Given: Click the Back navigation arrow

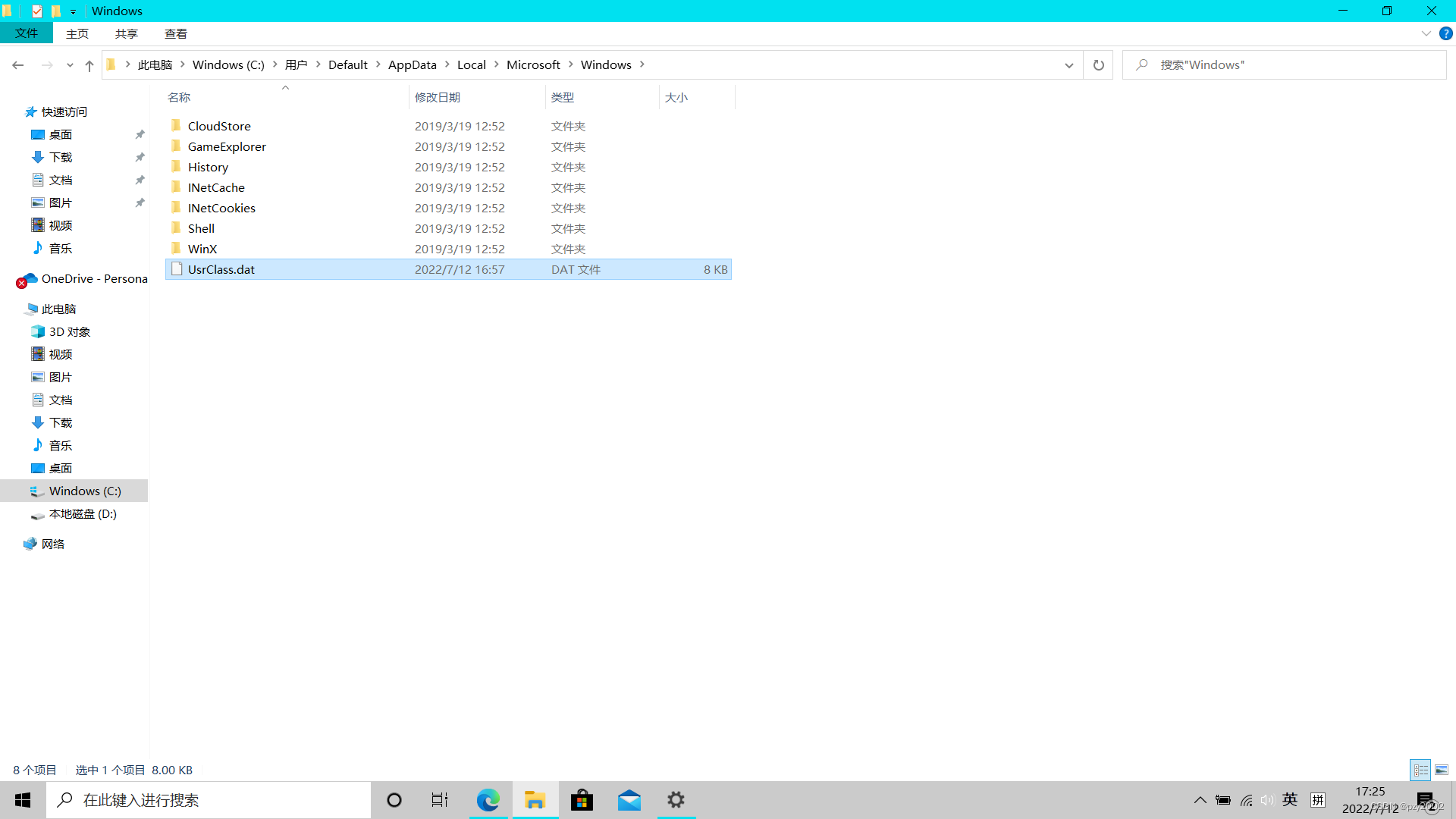Looking at the screenshot, I should coord(18,66).
